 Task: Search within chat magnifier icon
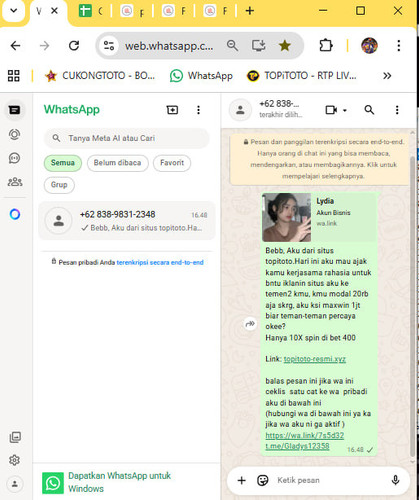pyautogui.click(x=369, y=110)
